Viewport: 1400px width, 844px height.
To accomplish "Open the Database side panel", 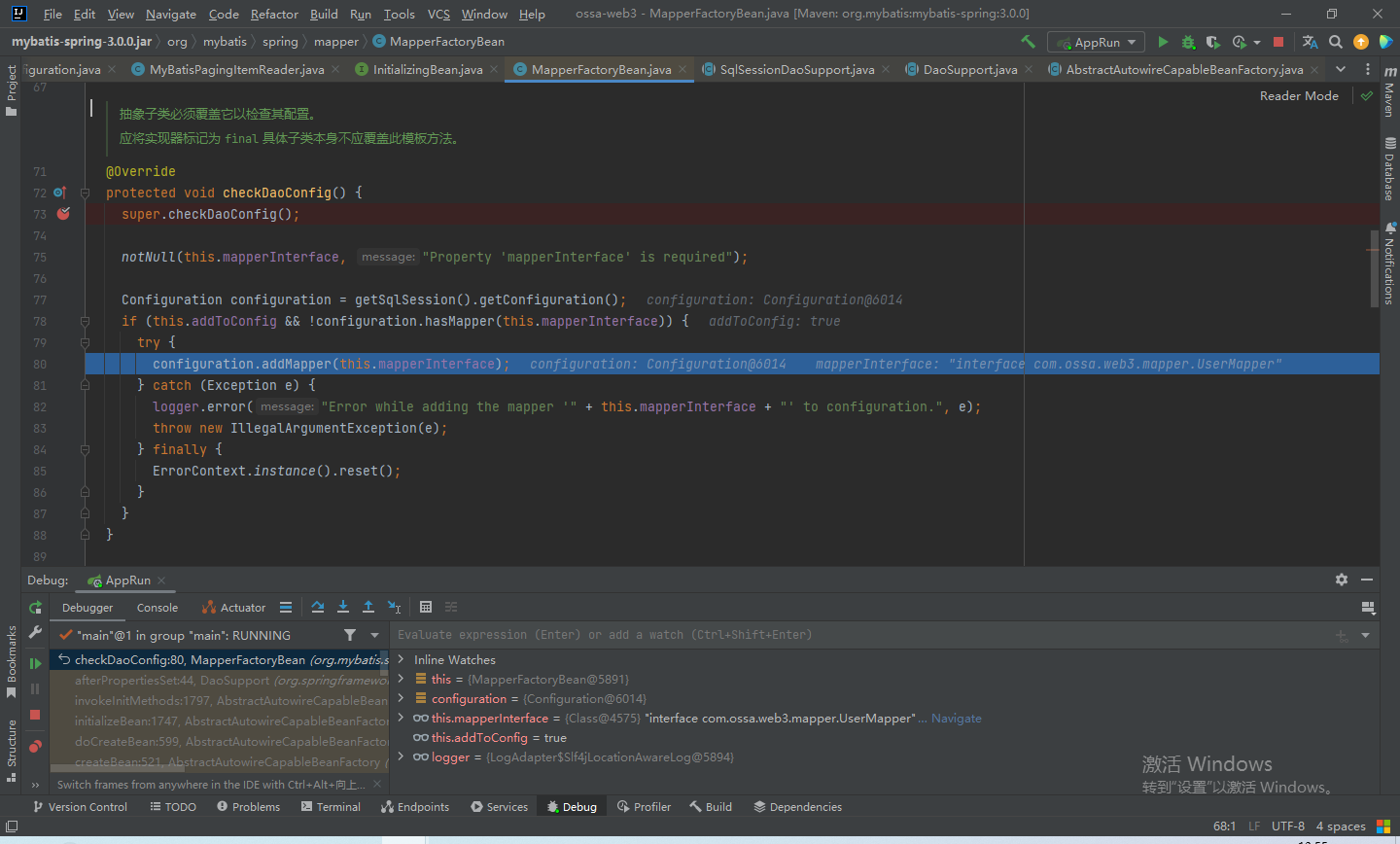I will [1389, 169].
